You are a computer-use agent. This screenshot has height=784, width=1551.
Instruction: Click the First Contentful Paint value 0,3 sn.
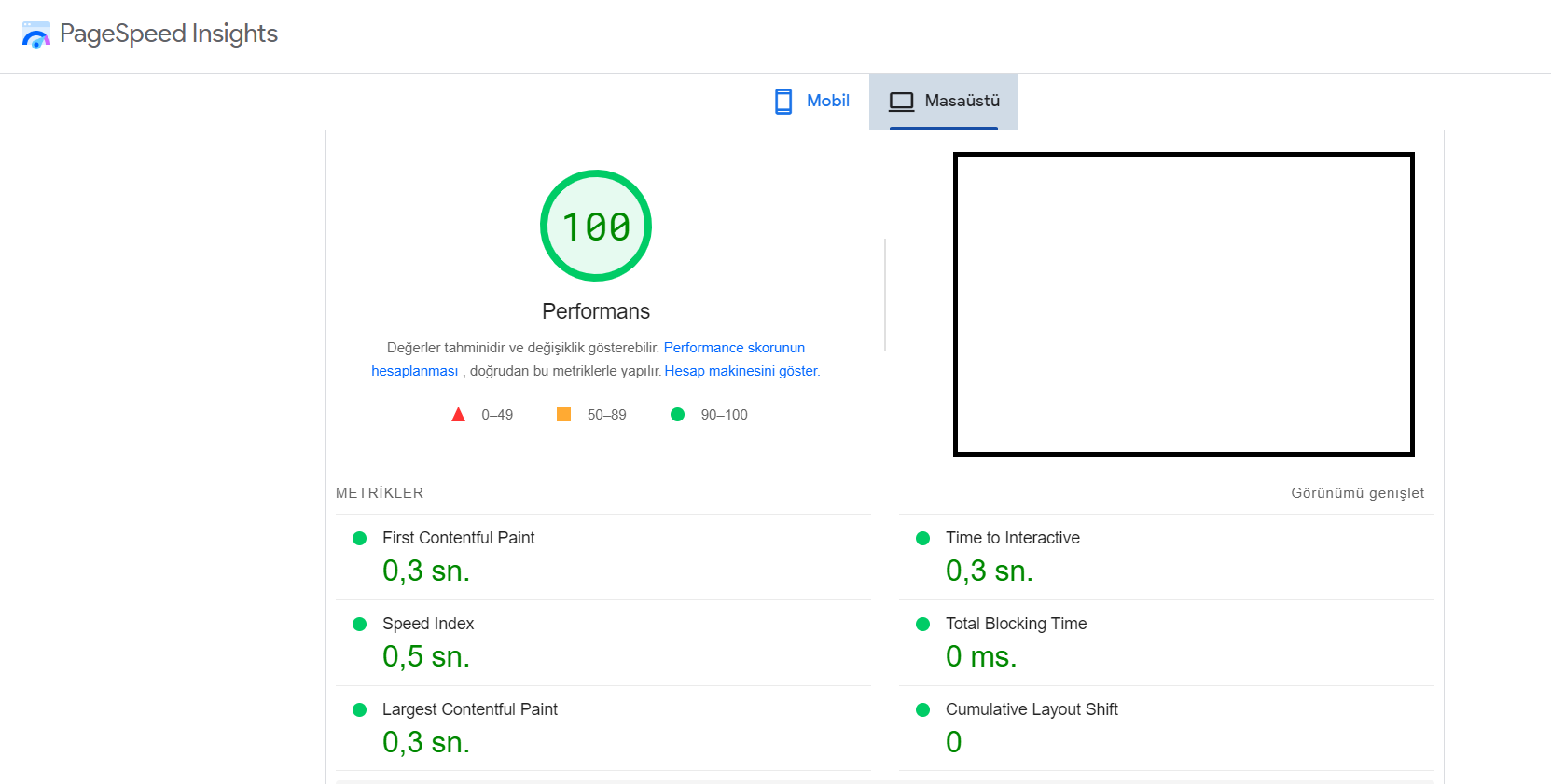pos(426,571)
